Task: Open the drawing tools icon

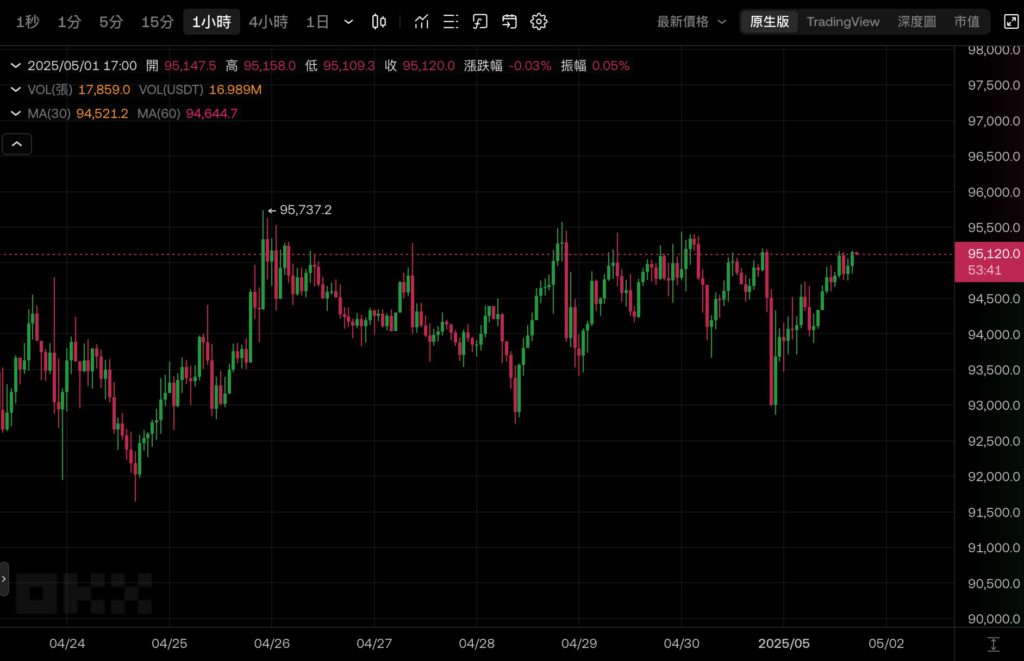Action: 480,21
